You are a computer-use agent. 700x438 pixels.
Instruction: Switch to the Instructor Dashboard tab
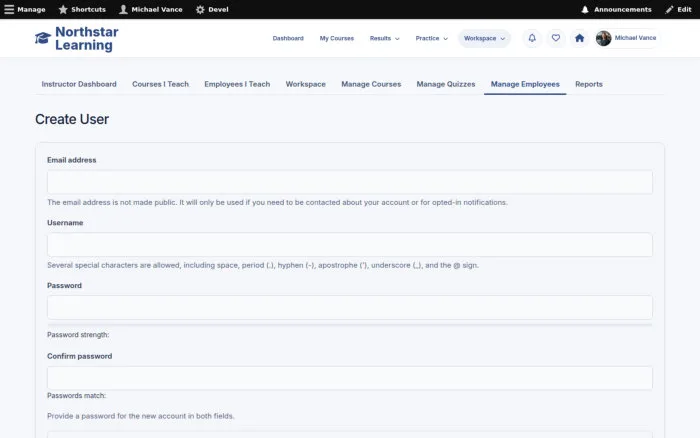point(79,84)
